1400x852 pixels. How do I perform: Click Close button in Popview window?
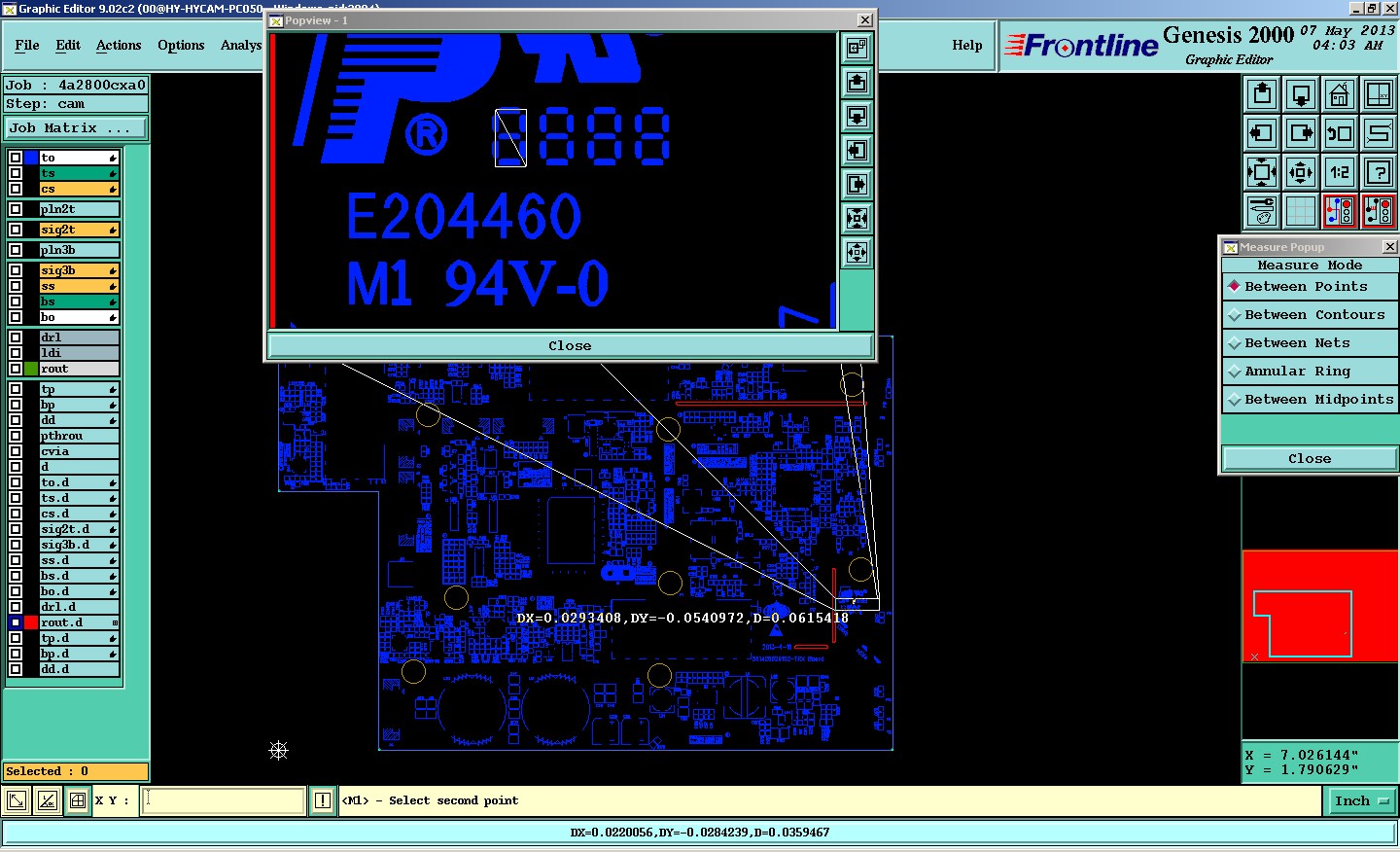click(570, 346)
